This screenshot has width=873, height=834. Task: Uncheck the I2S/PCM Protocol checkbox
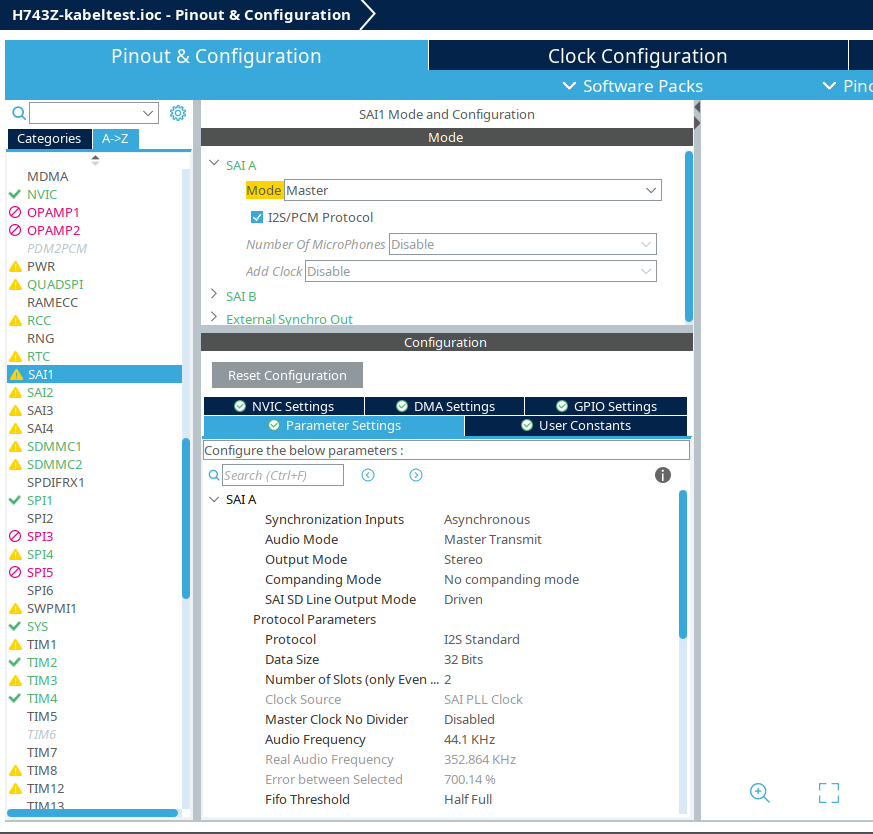(x=255, y=218)
